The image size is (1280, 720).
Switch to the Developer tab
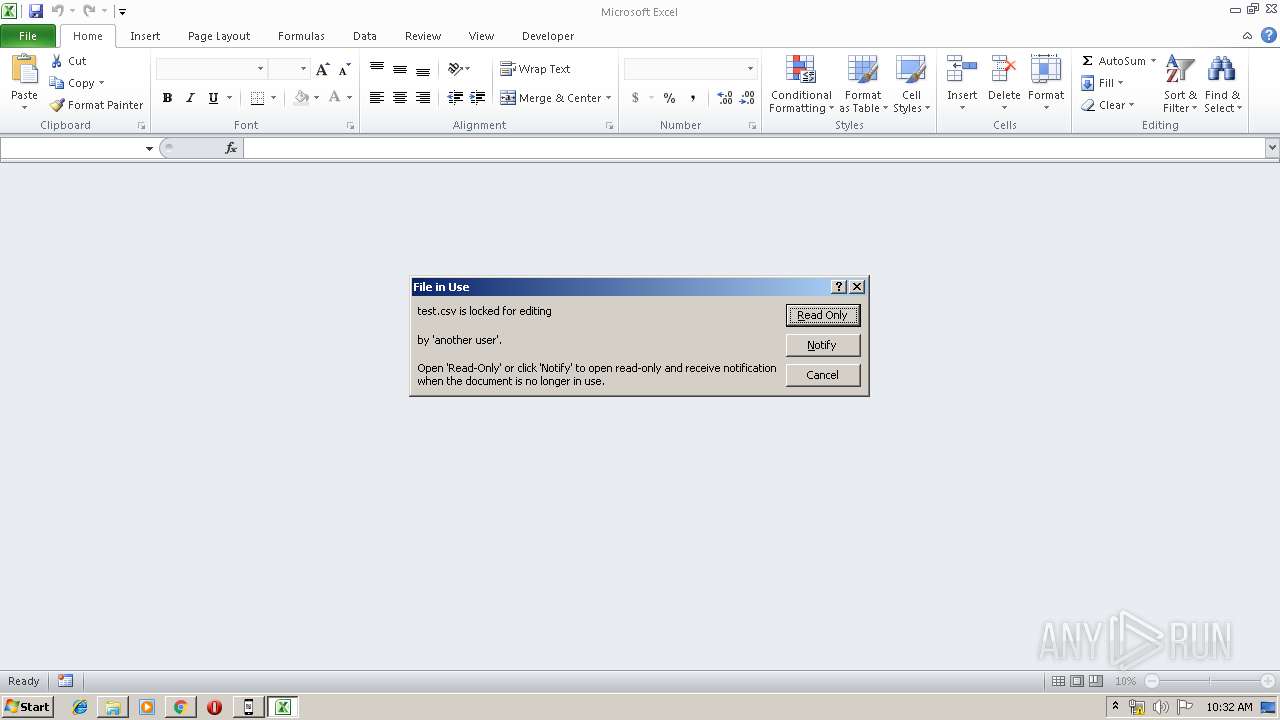pos(548,36)
